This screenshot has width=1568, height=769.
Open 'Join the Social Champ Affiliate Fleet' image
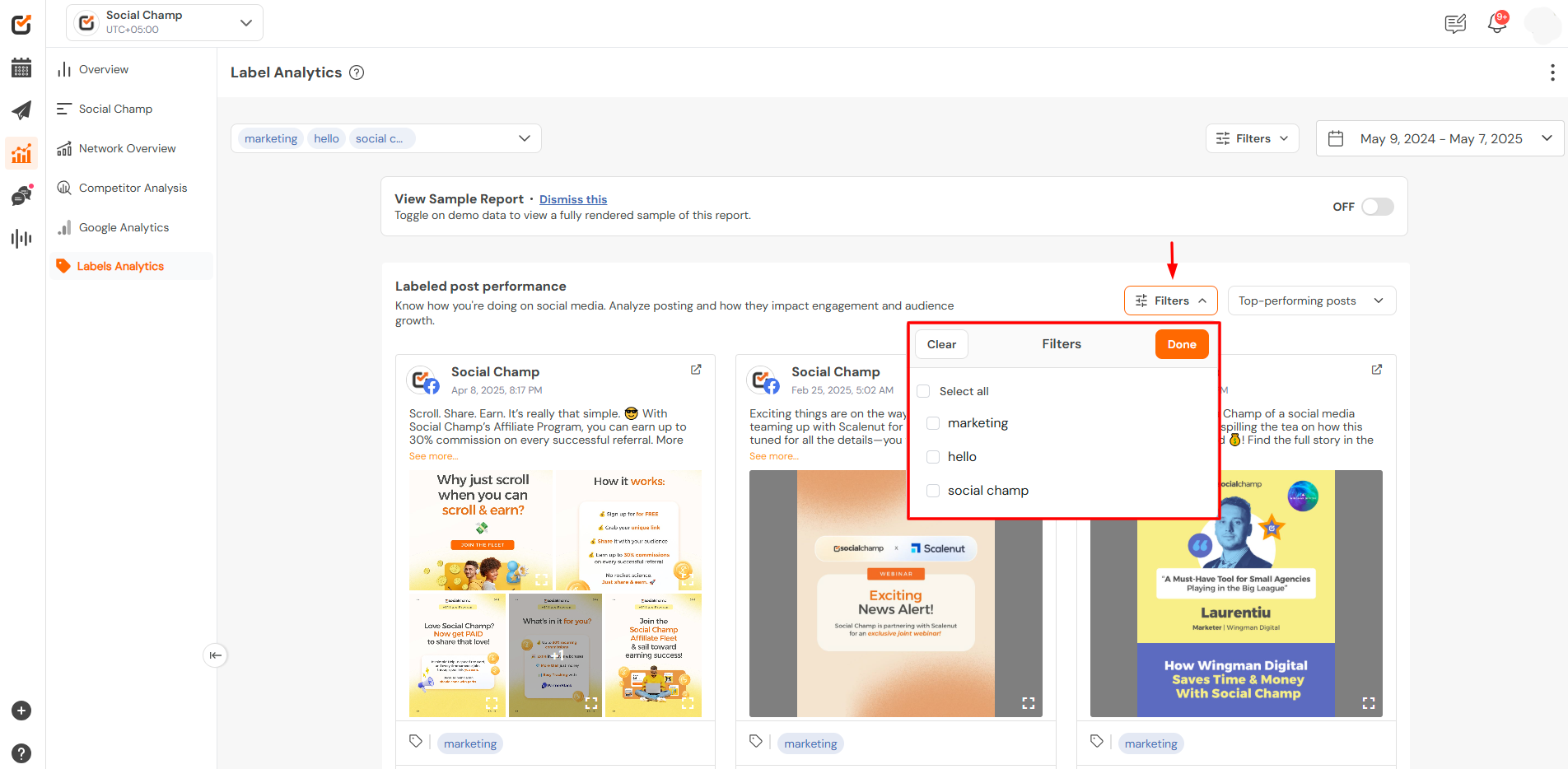[653, 655]
